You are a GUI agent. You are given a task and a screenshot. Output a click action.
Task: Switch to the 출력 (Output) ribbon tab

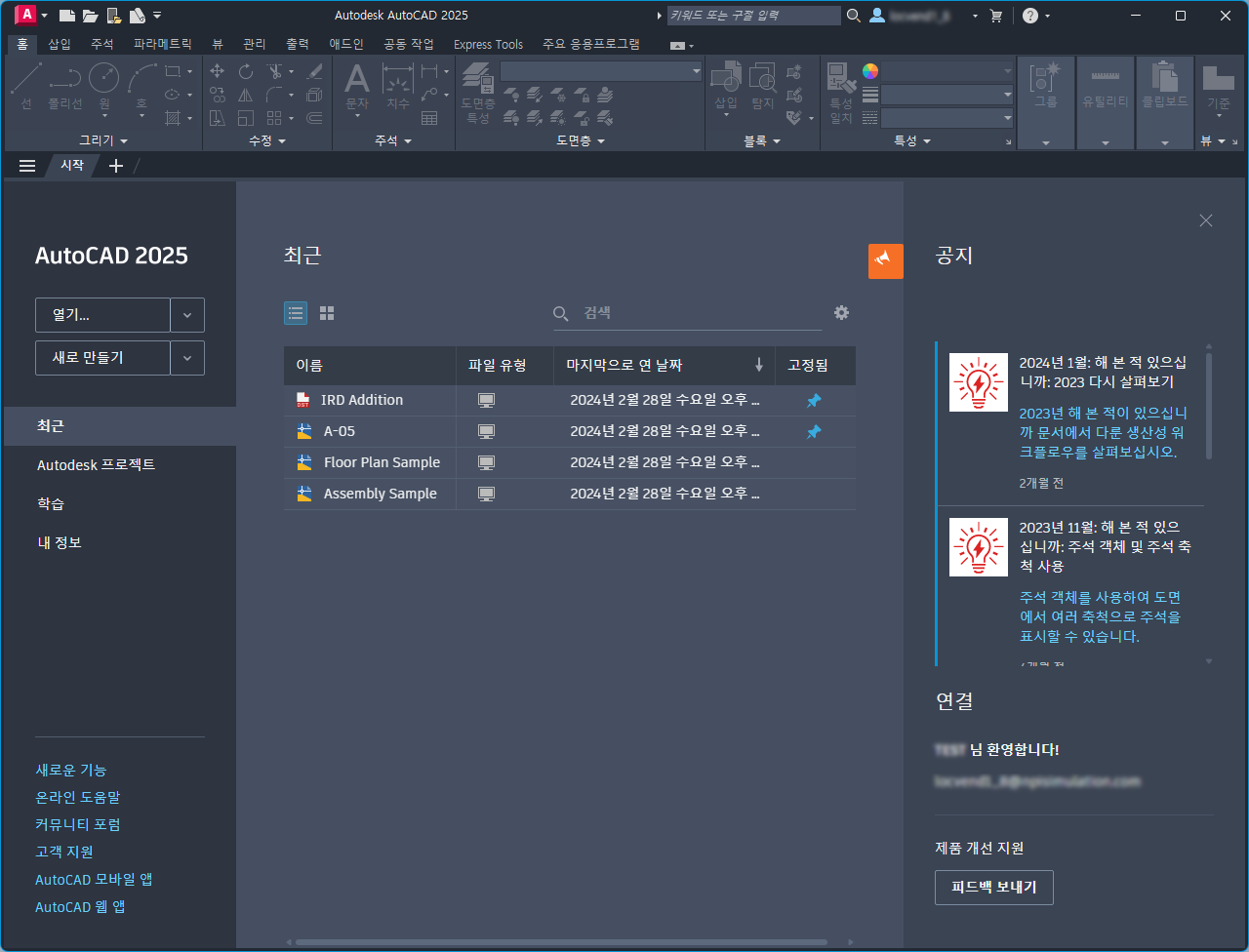coord(298,44)
